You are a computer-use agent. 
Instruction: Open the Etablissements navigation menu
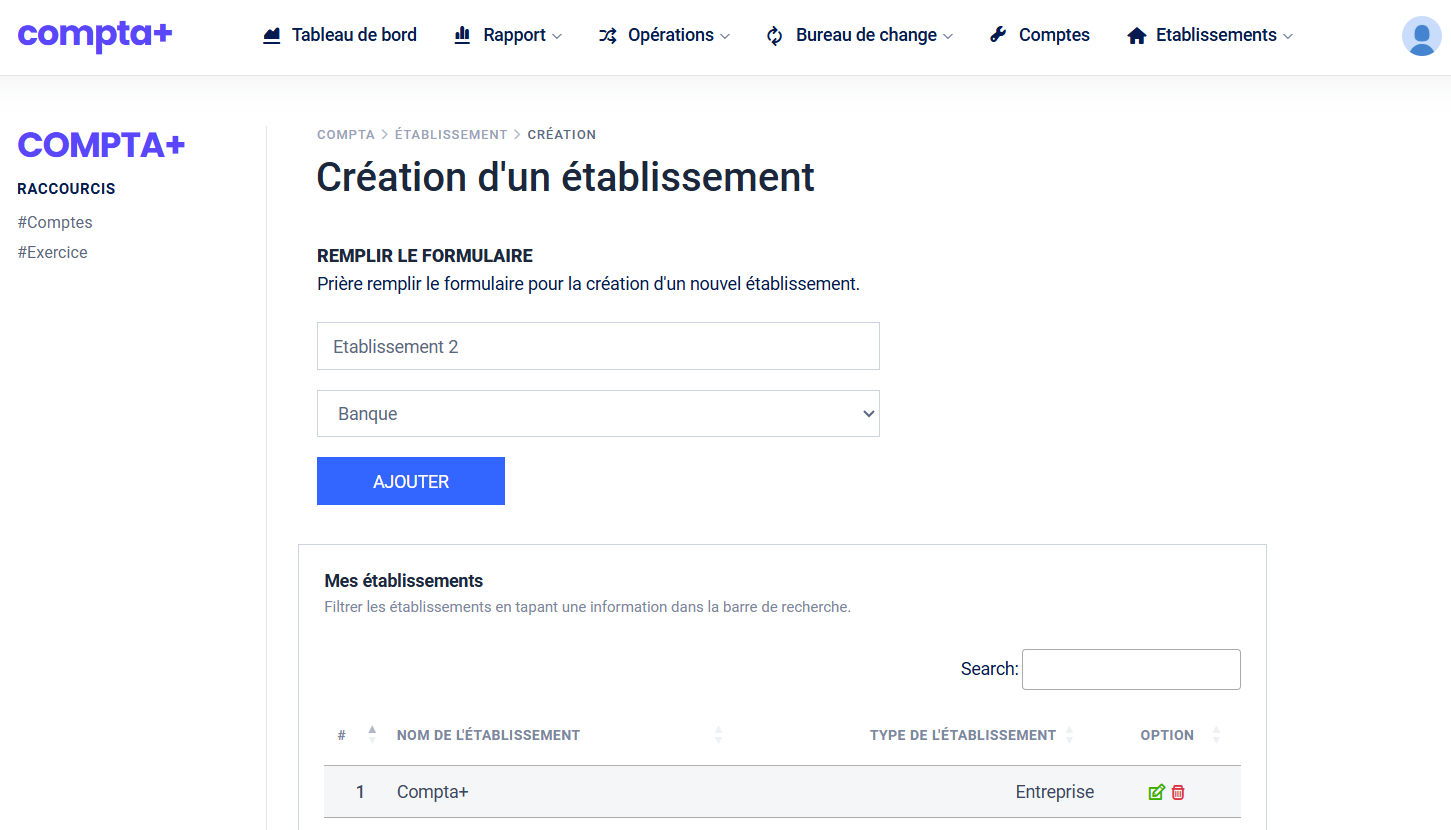[1218, 34]
